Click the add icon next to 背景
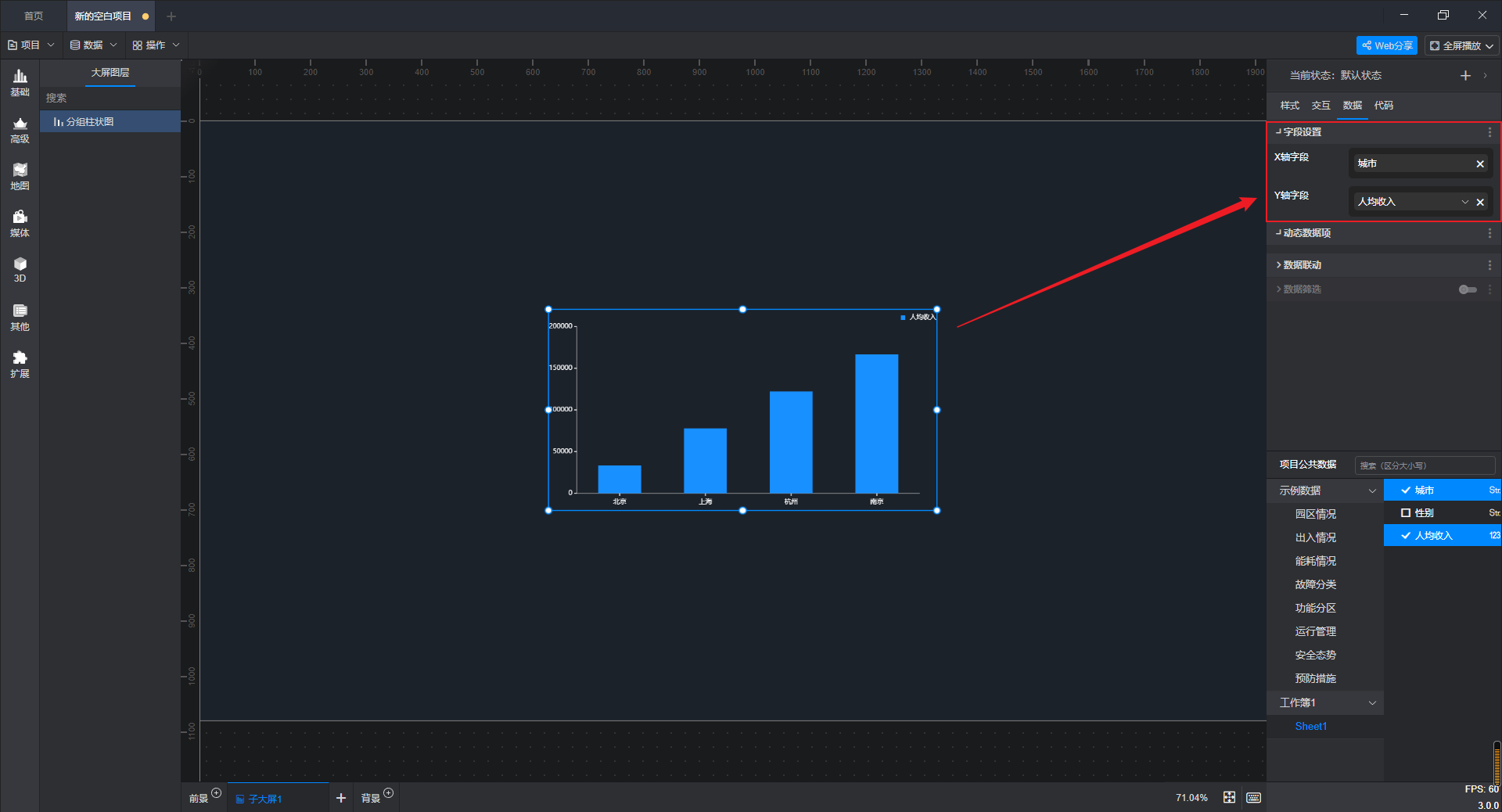Screen dimensions: 1502x812 pos(389,792)
